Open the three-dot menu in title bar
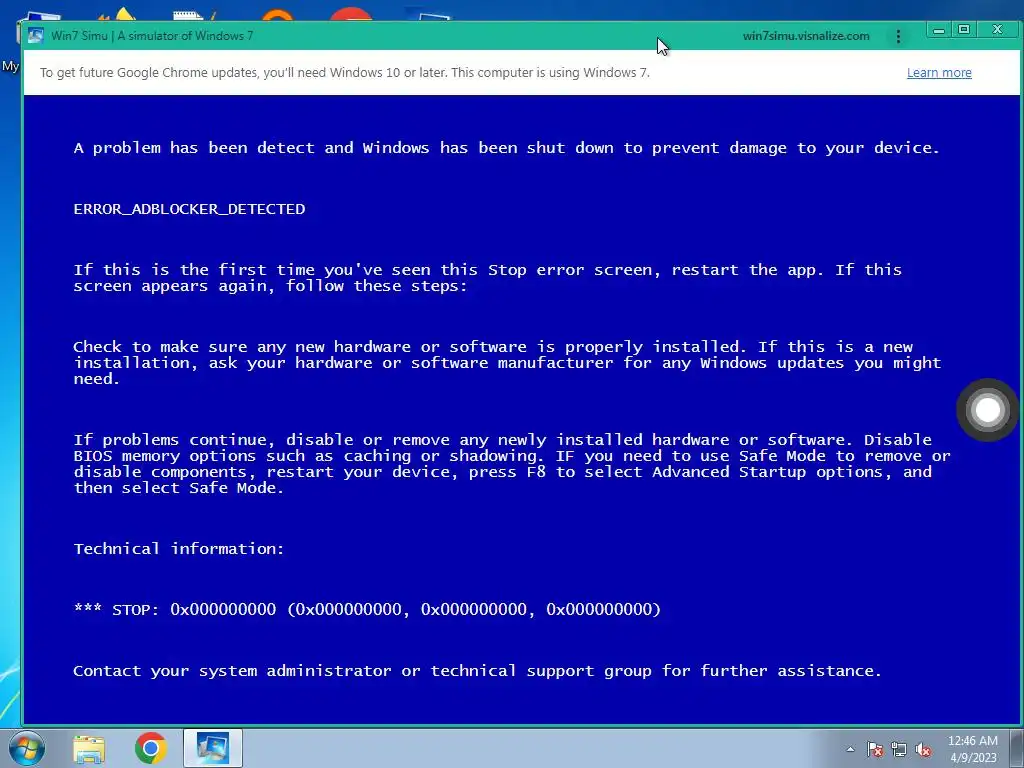The height and width of the screenshot is (768, 1024). [899, 37]
